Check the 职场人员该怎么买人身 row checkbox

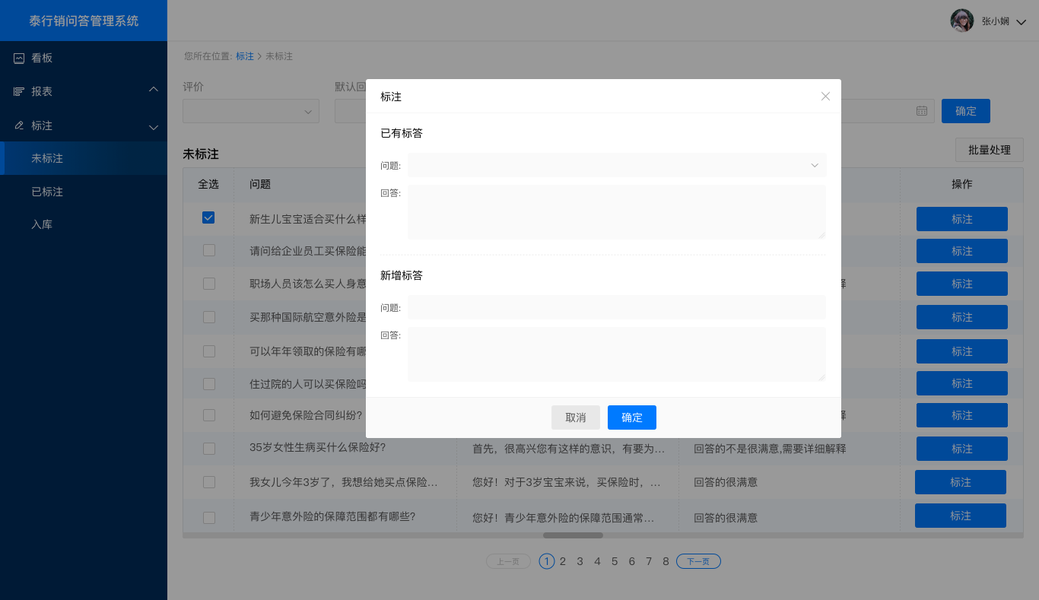click(x=209, y=284)
